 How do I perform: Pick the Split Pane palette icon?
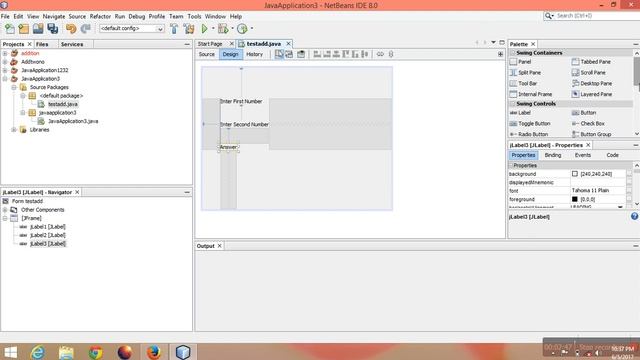click(513, 73)
